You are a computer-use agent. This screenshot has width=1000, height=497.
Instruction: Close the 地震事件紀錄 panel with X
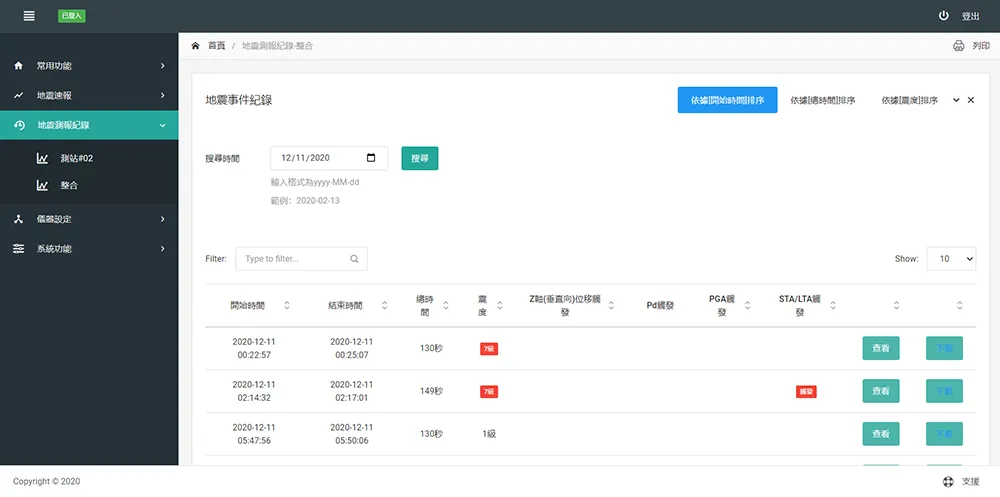point(970,100)
